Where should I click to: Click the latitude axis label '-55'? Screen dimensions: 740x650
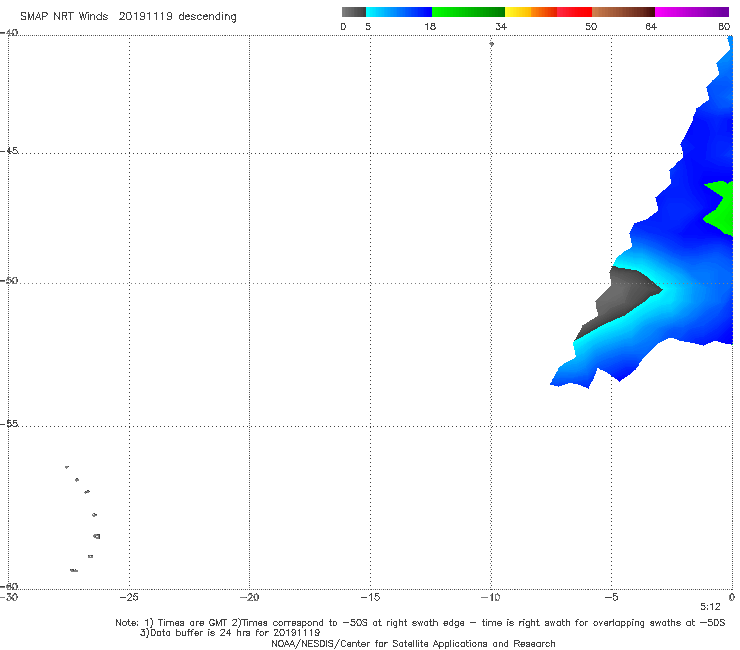(x=9, y=423)
